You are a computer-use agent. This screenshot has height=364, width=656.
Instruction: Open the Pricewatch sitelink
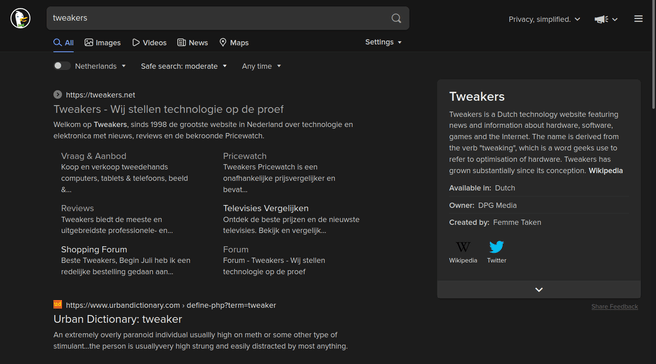coord(245,156)
